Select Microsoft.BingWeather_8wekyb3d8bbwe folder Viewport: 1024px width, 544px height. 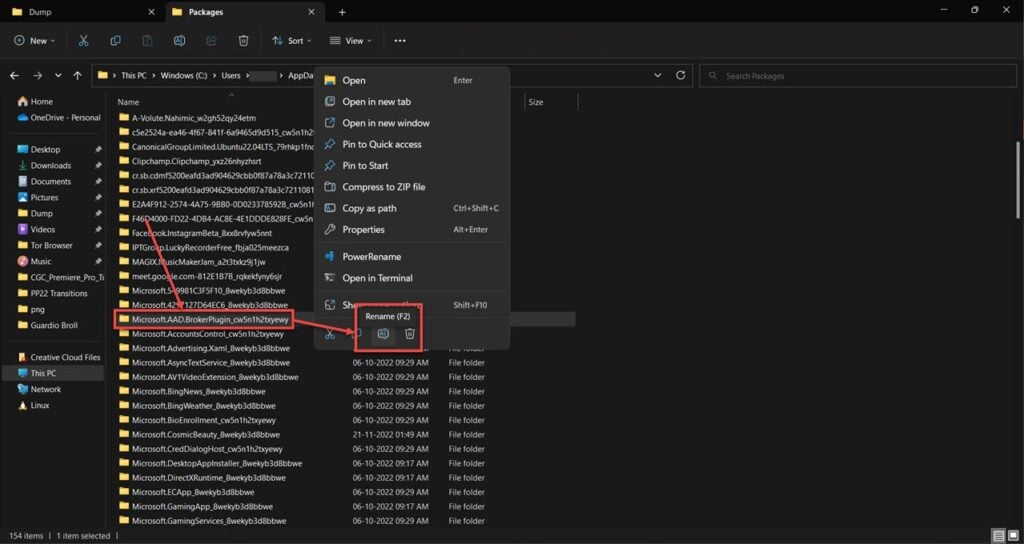point(199,406)
